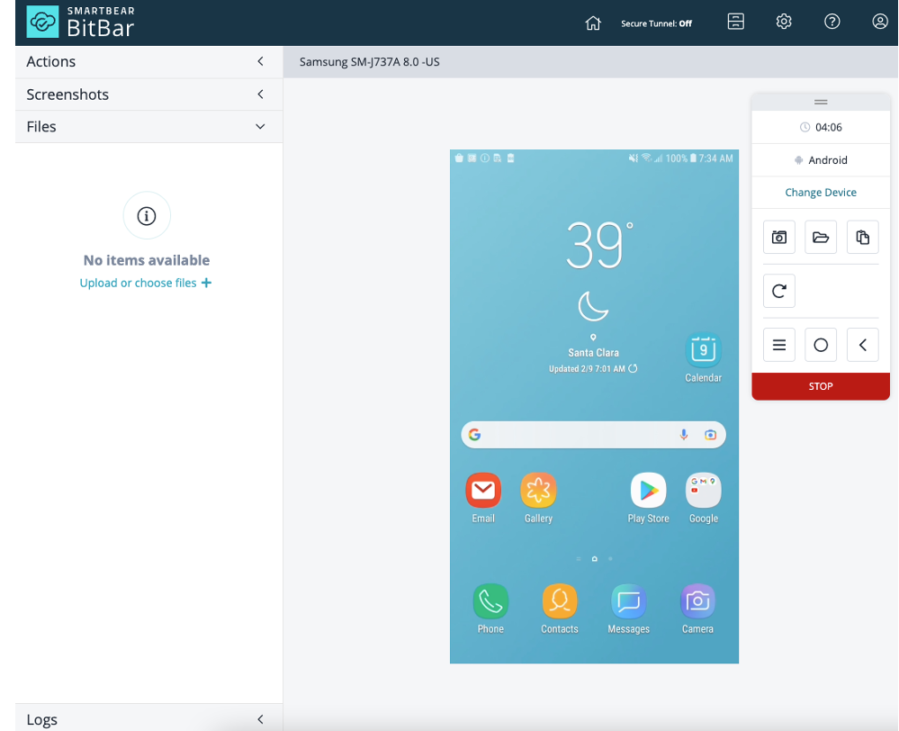Tap the weather refresh icon next to update time
This screenshot has width=899, height=731.
633,369
